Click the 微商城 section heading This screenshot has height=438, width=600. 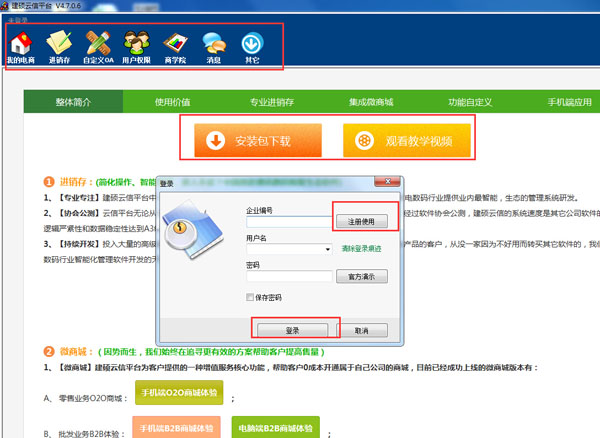(77, 352)
